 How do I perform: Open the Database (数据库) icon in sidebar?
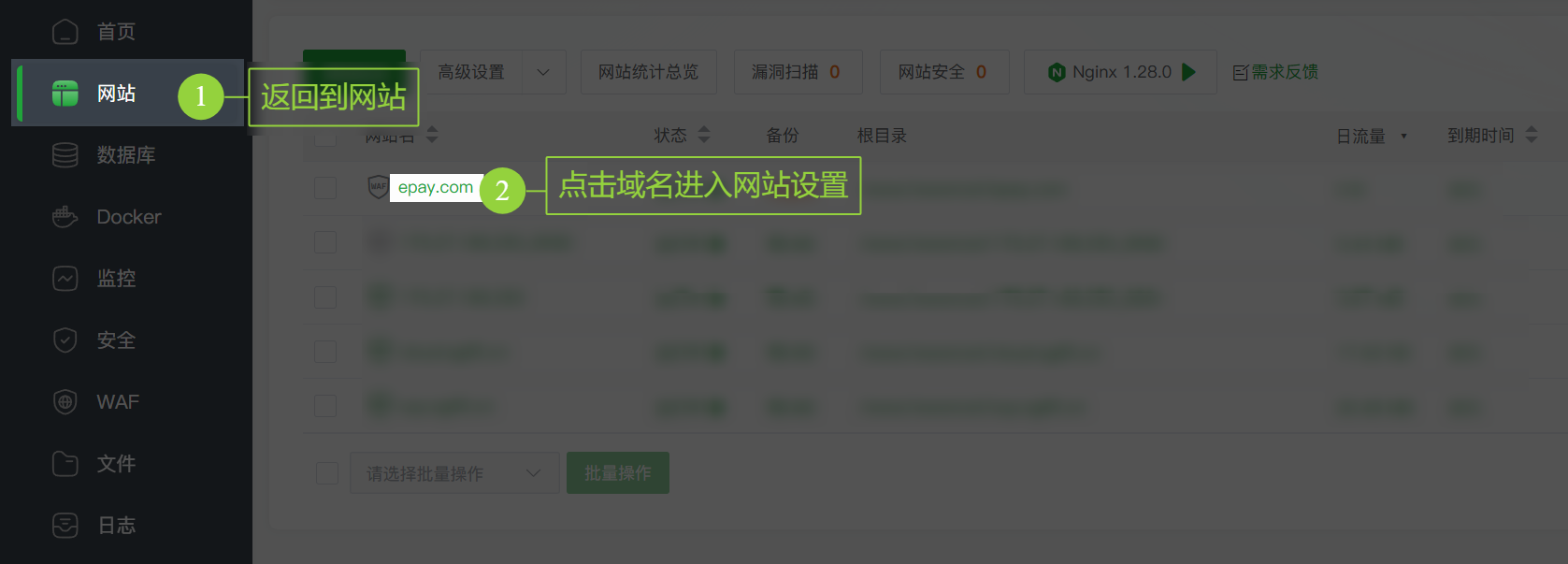(65, 155)
